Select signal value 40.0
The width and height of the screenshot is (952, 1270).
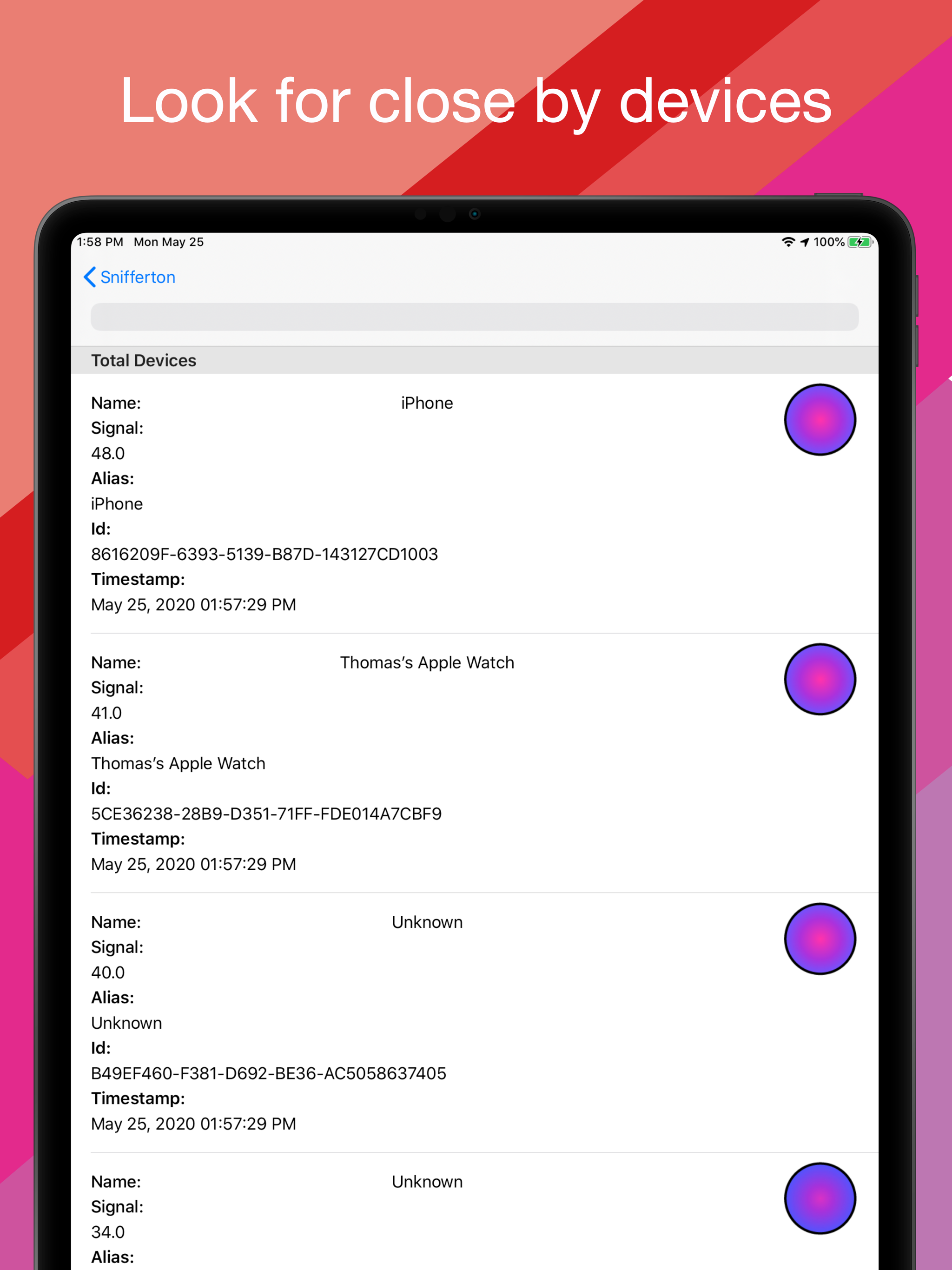click(x=108, y=972)
